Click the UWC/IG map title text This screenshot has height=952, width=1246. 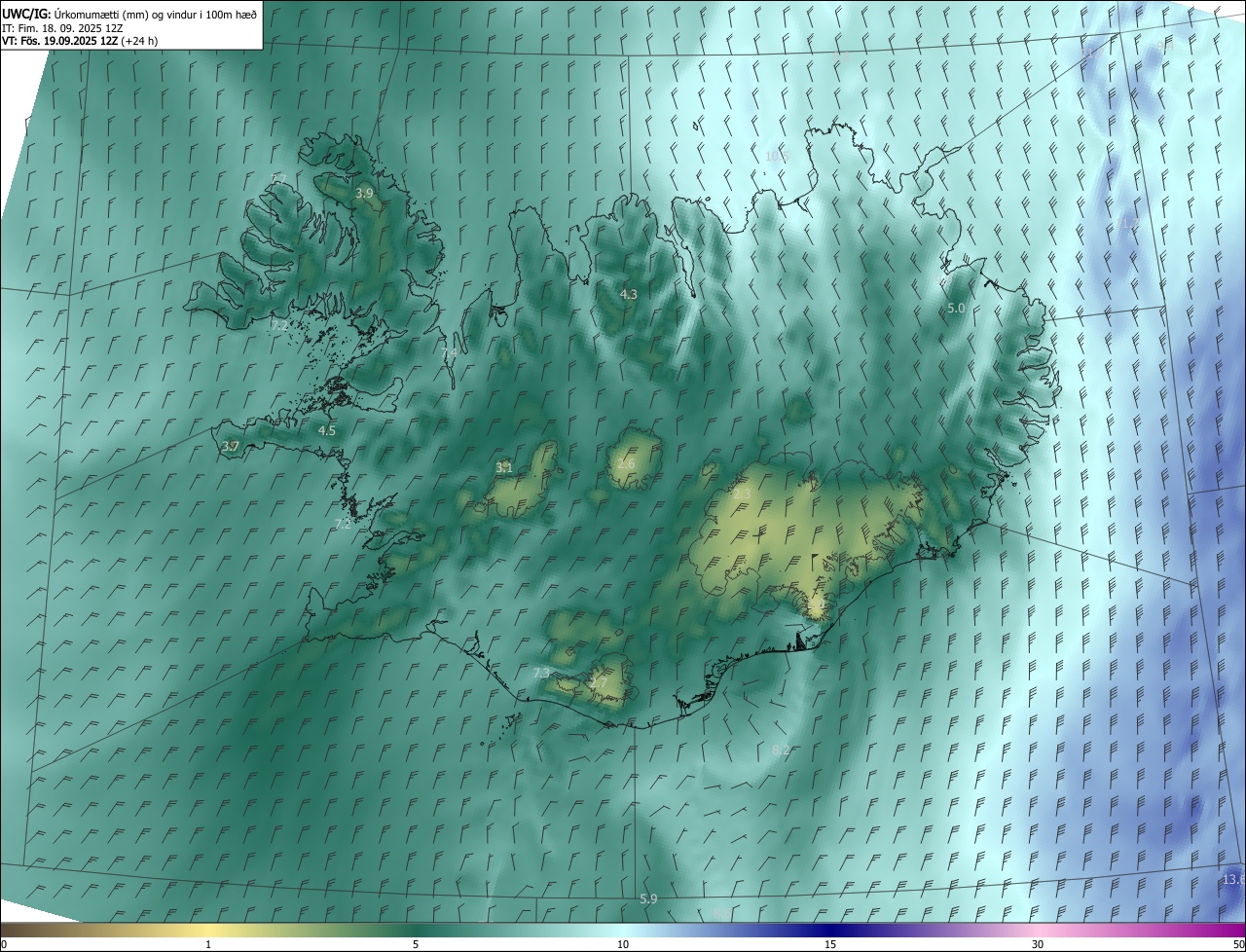[x=131, y=14]
